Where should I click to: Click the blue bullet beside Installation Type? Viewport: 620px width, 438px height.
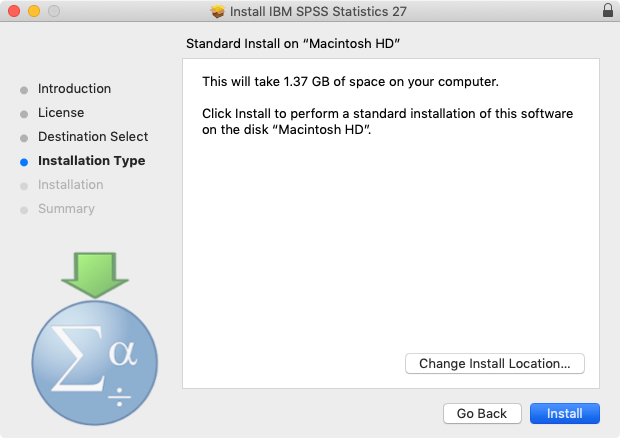tap(24, 162)
